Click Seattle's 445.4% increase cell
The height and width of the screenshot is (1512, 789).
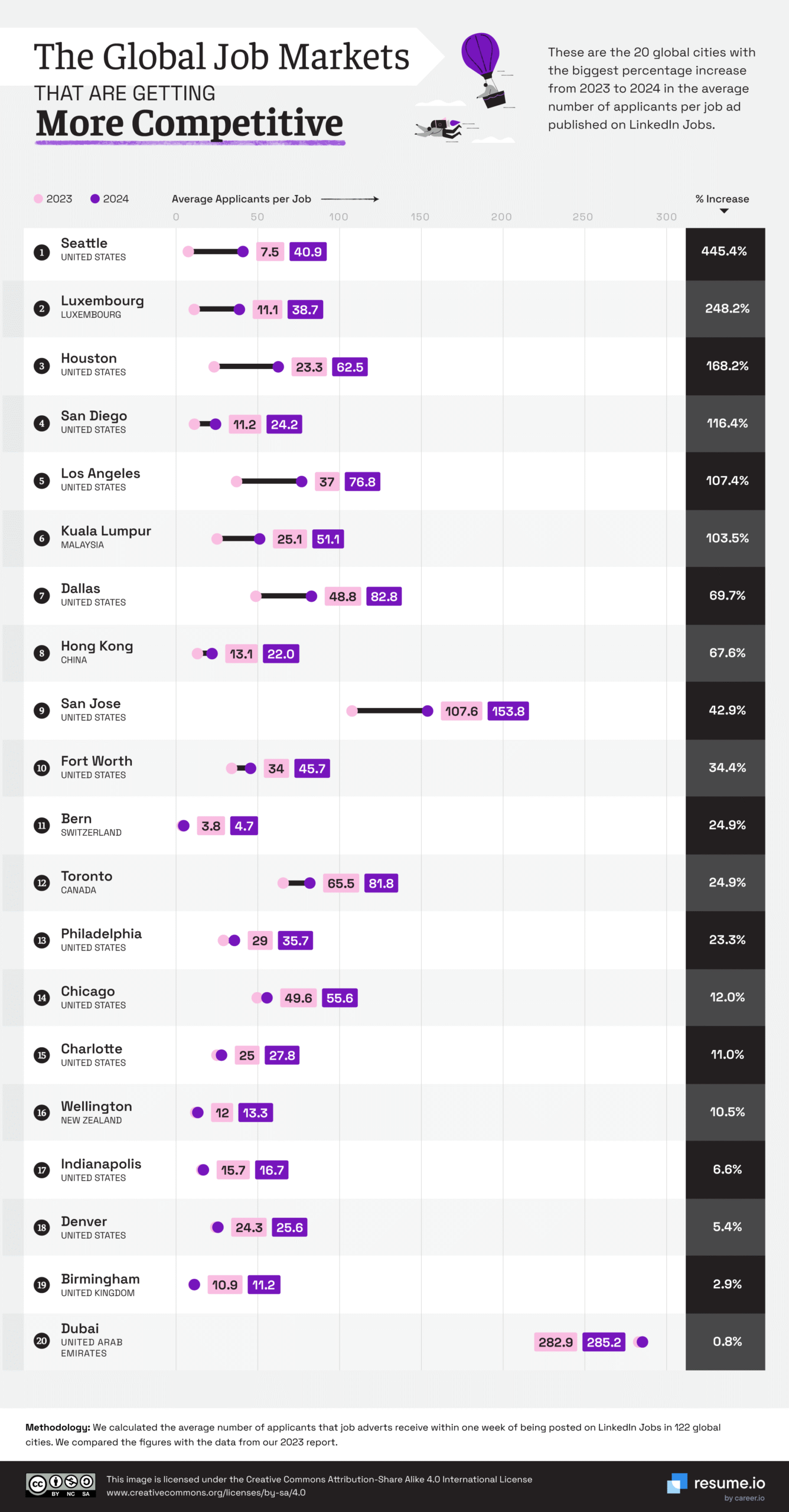[725, 252]
